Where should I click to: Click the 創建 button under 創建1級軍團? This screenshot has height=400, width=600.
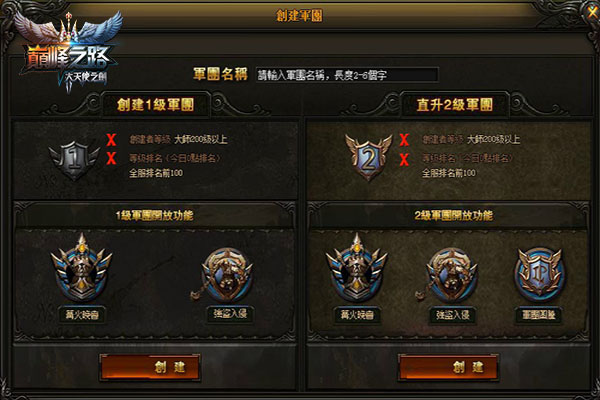tap(150, 367)
